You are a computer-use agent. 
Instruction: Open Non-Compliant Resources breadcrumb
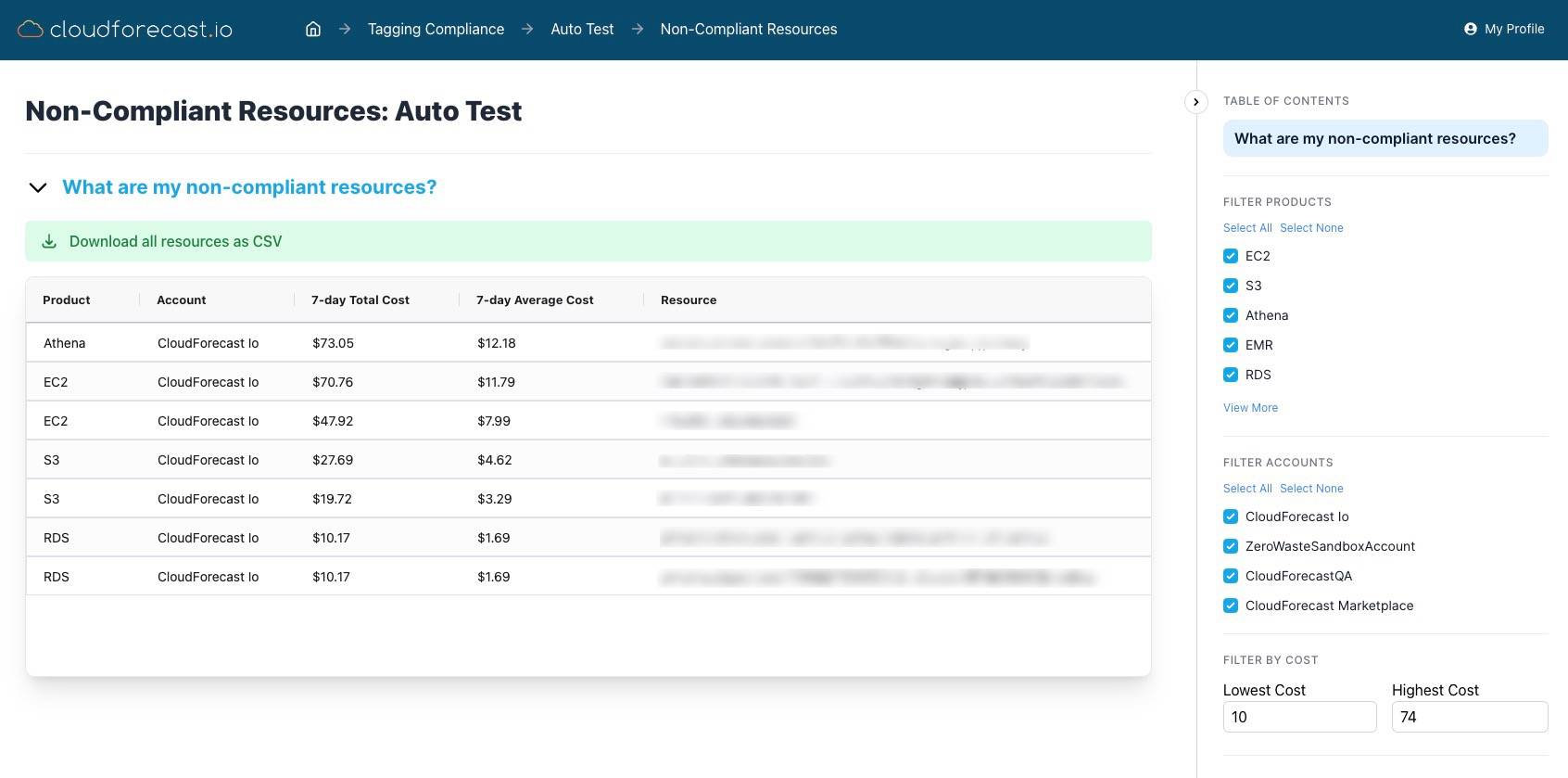(749, 29)
